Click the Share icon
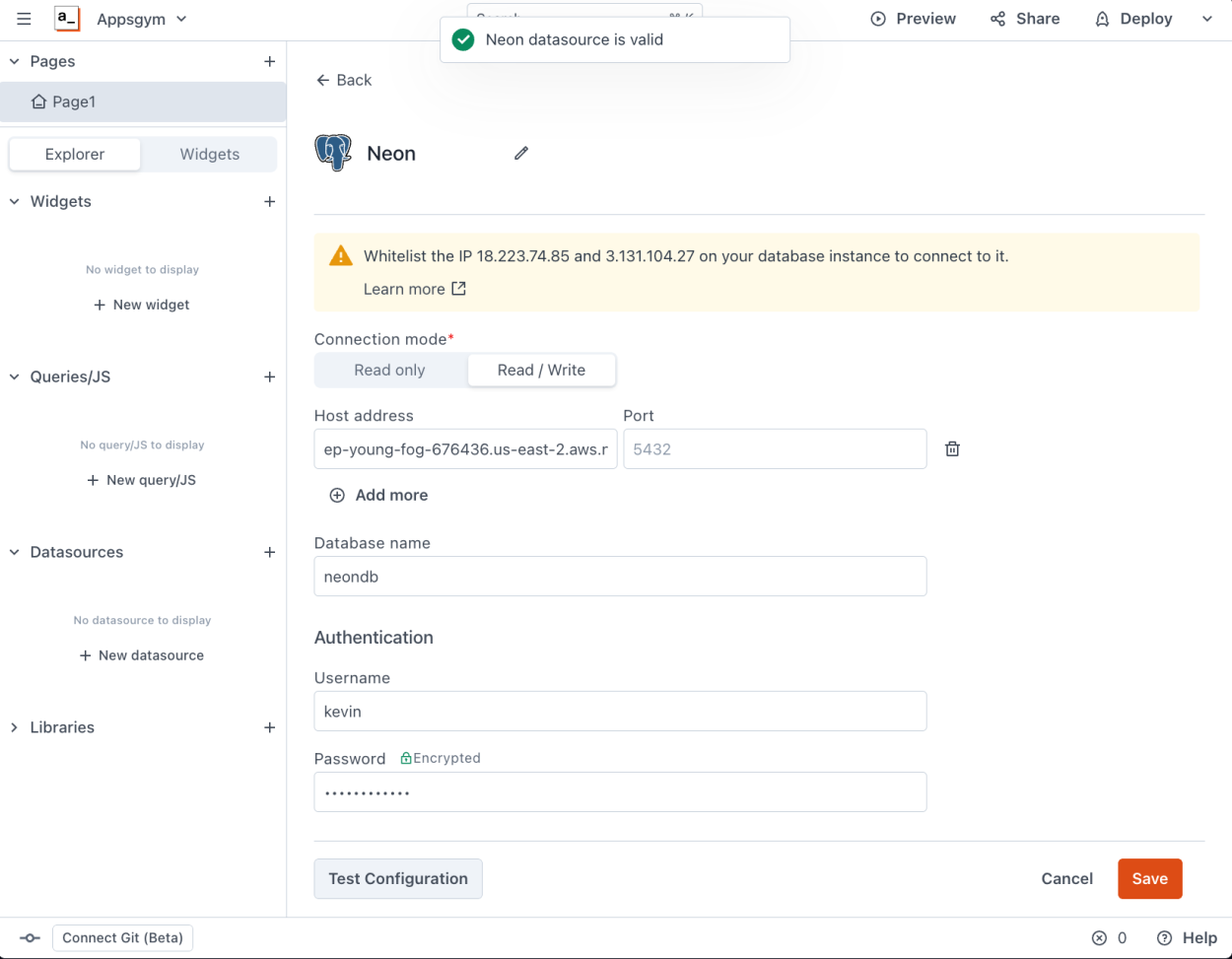1232x959 pixels. pyautogui.click(x=997, y=18)
